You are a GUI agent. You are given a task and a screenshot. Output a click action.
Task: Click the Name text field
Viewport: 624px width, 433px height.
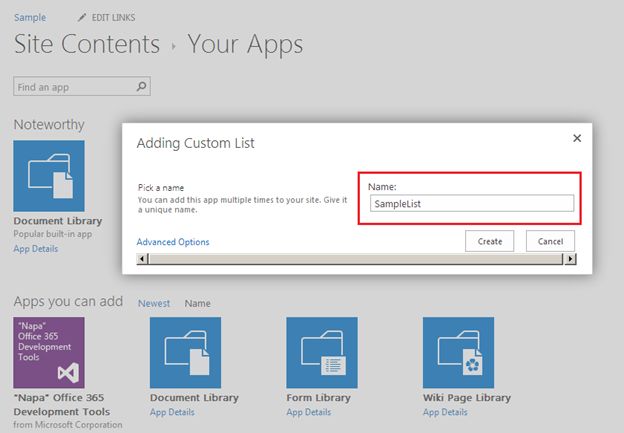[471, 204]
